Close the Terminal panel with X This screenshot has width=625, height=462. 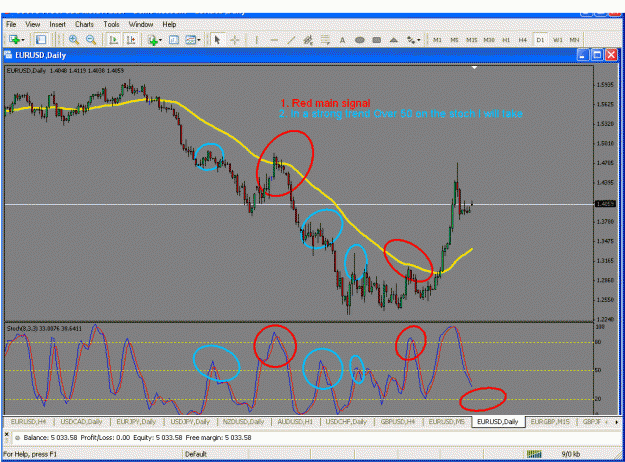pos(6,434)
